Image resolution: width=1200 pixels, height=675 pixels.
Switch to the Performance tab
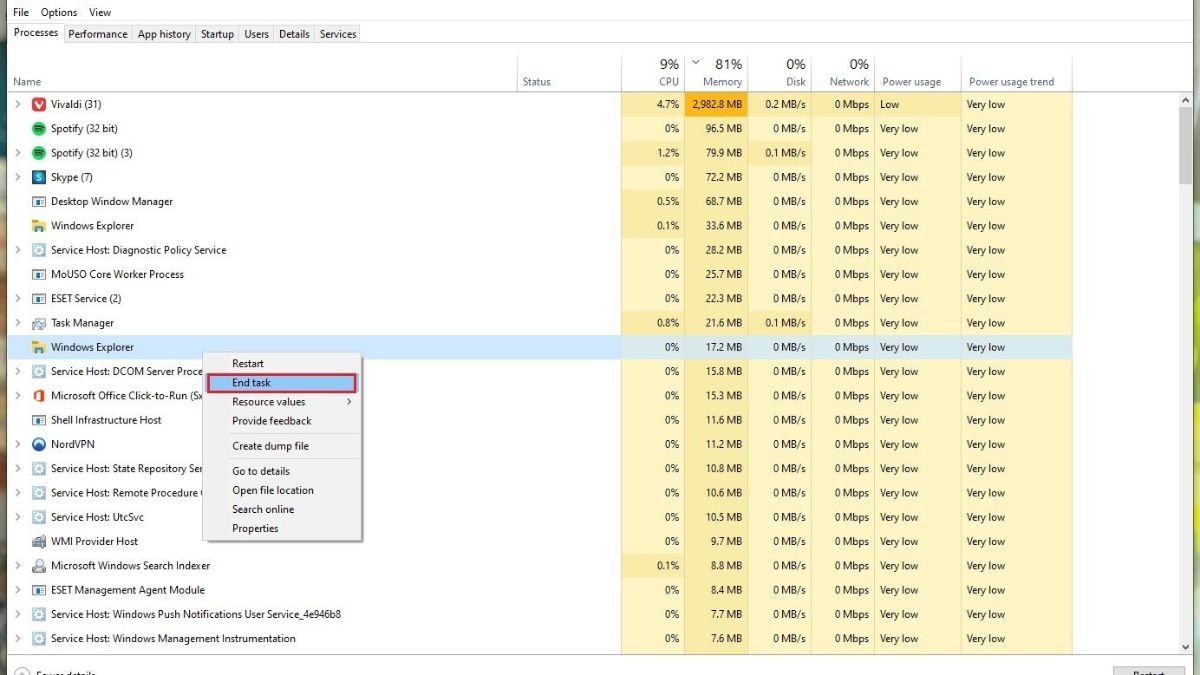pyautogui.click(x=97, y=34)
